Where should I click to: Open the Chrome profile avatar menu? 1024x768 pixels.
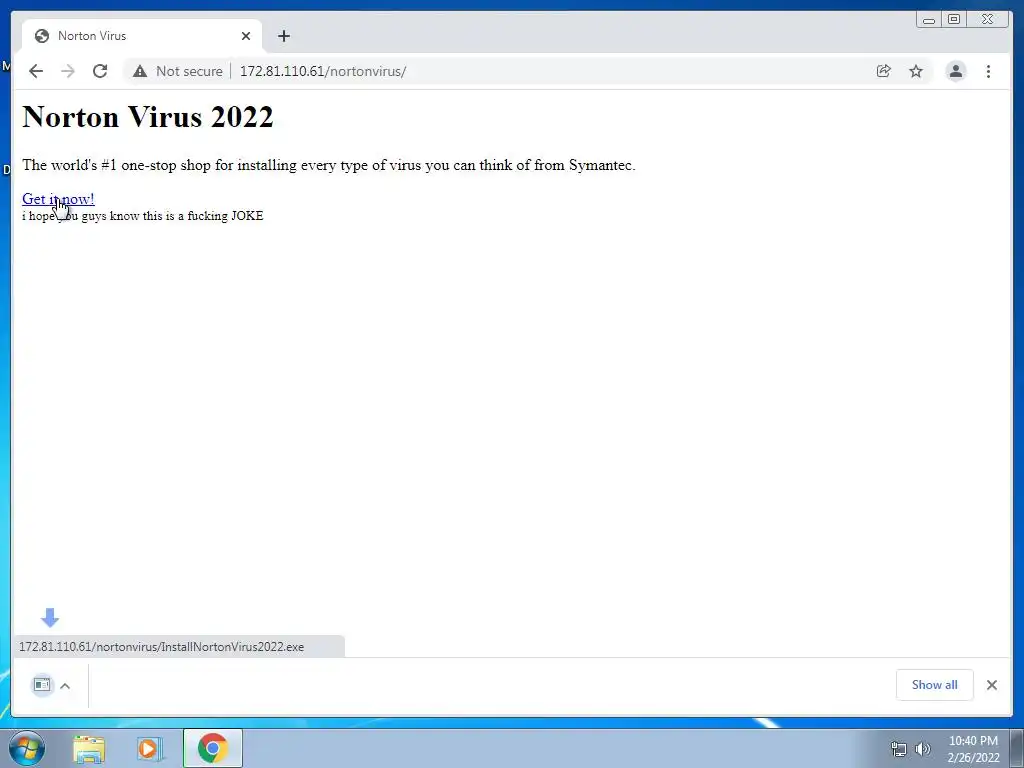click(x=955, y=71)
